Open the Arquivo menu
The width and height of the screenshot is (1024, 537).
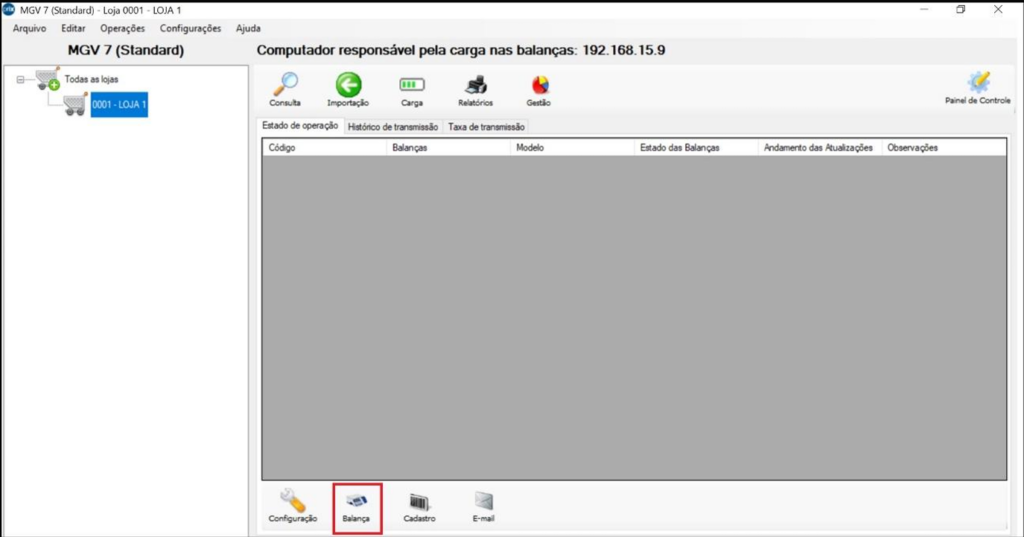click(x=29, y=29)
